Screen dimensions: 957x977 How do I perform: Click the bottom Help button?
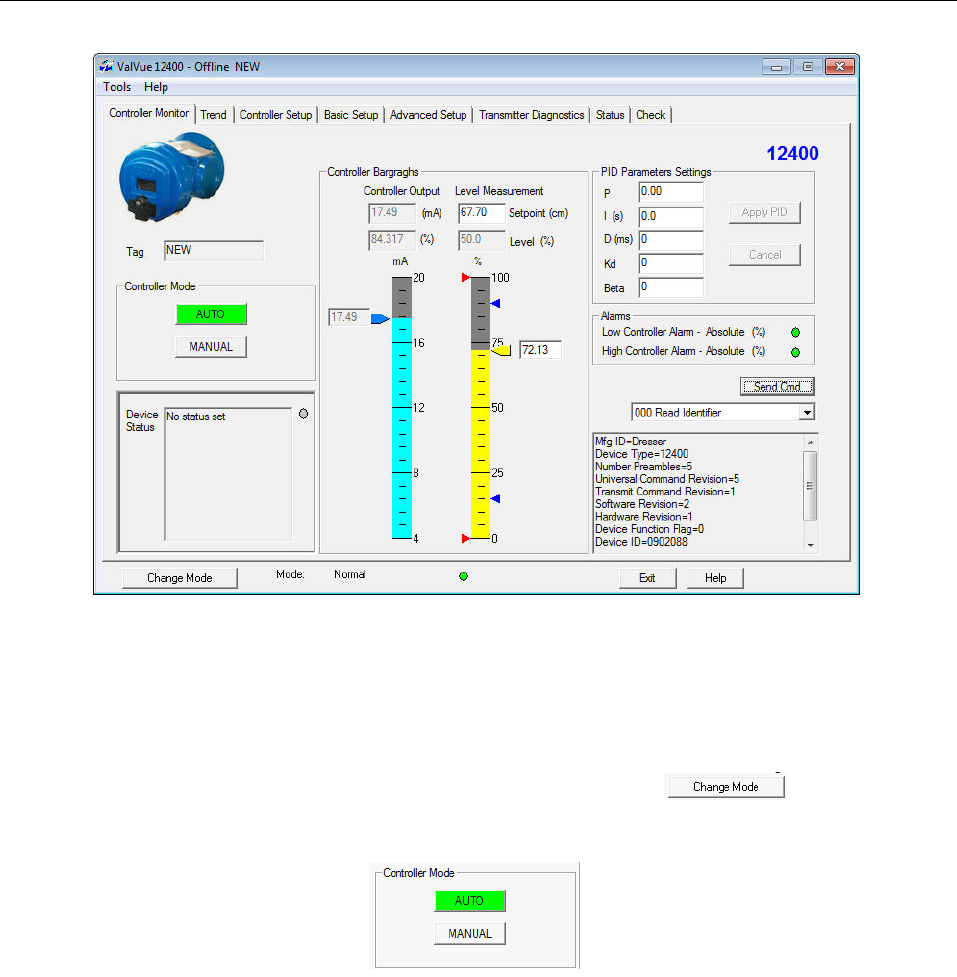tap(715, 578)
